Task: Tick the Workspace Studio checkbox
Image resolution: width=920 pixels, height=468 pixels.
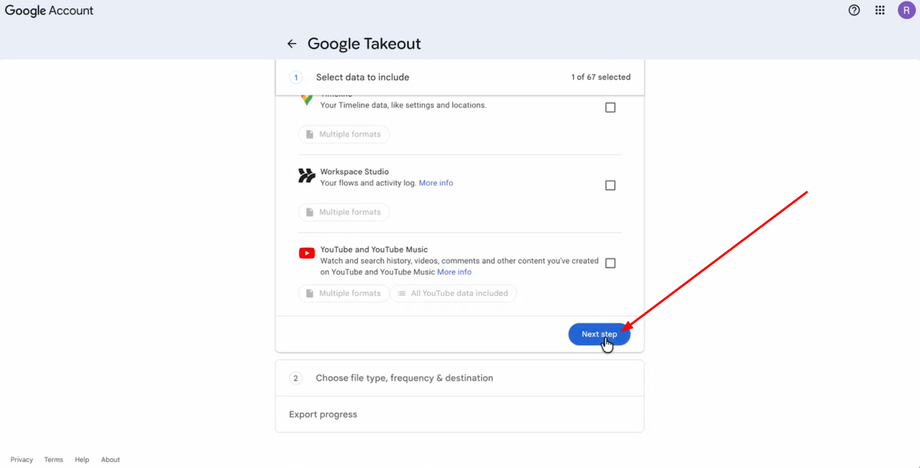Action: [610, 185]
